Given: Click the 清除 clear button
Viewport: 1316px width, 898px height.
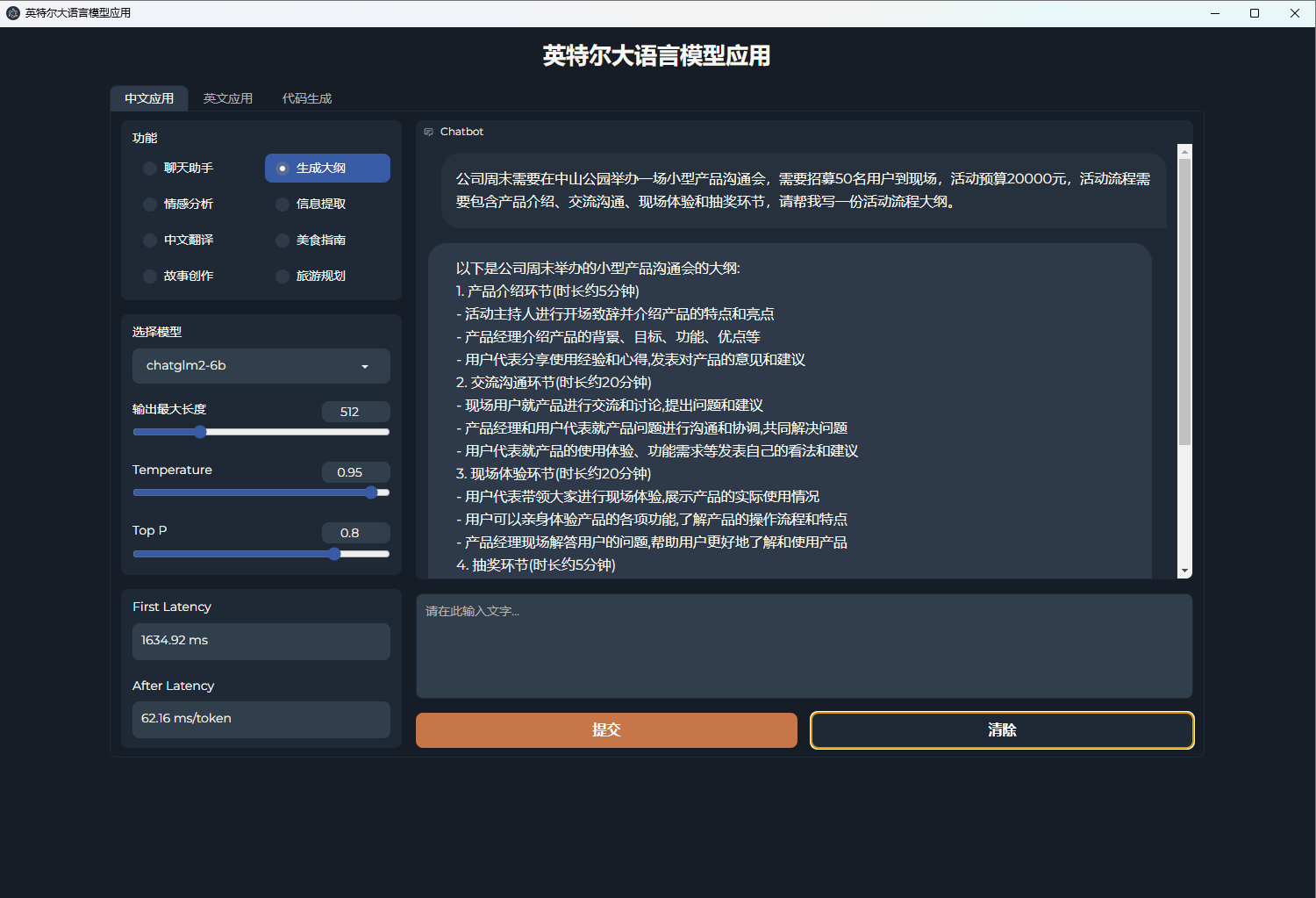Looking at the screenshot, I should [x=1002, y=730].
